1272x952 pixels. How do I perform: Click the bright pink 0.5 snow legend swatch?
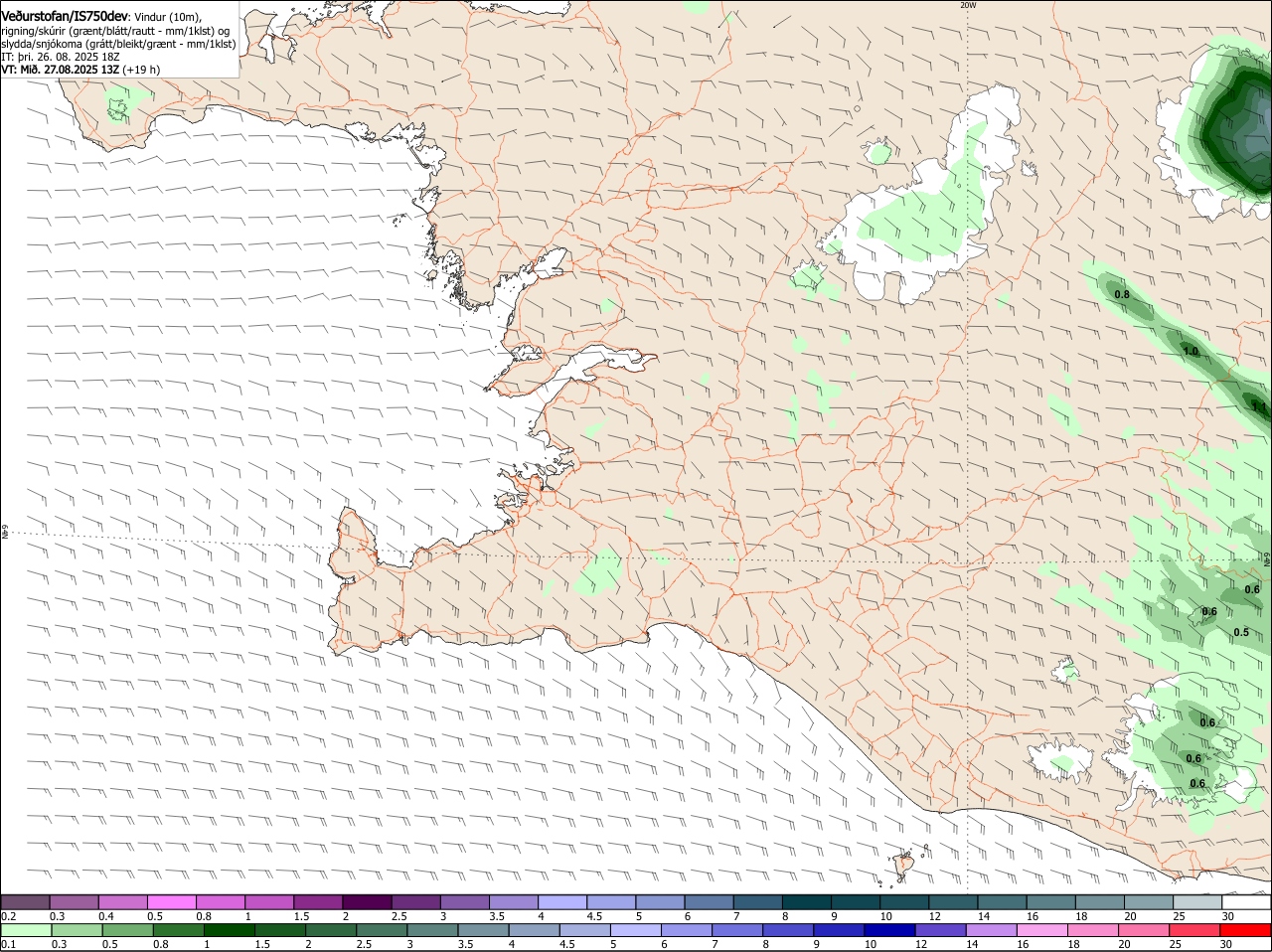(171, 902)
